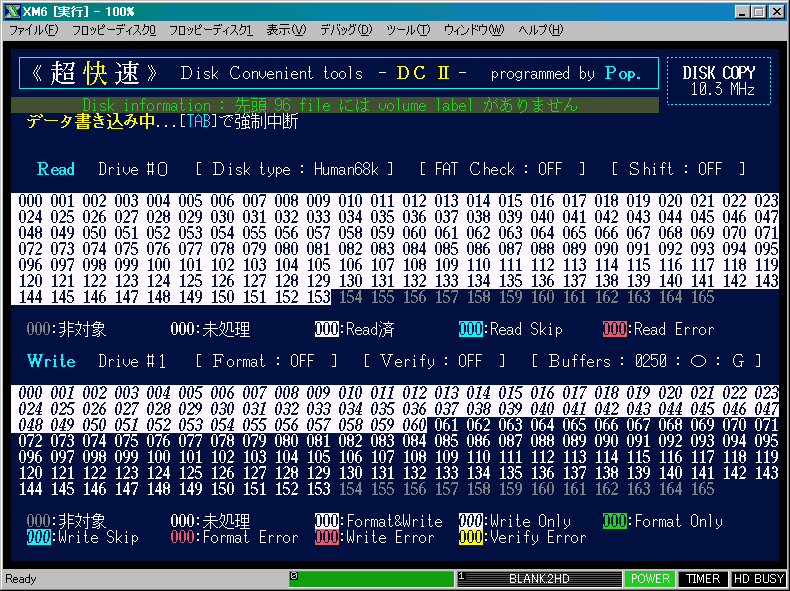790x591 pixels.
Task: Click the Disk information message line
Action: [x=335, y=105]
